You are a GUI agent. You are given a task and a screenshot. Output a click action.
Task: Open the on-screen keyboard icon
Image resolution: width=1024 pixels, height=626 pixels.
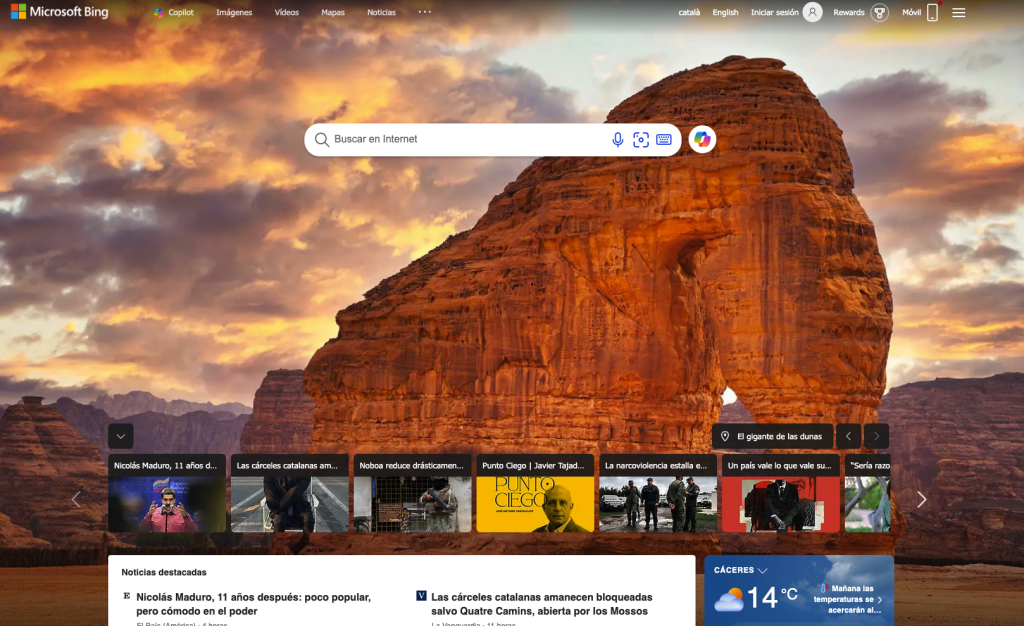pos(664,140)
